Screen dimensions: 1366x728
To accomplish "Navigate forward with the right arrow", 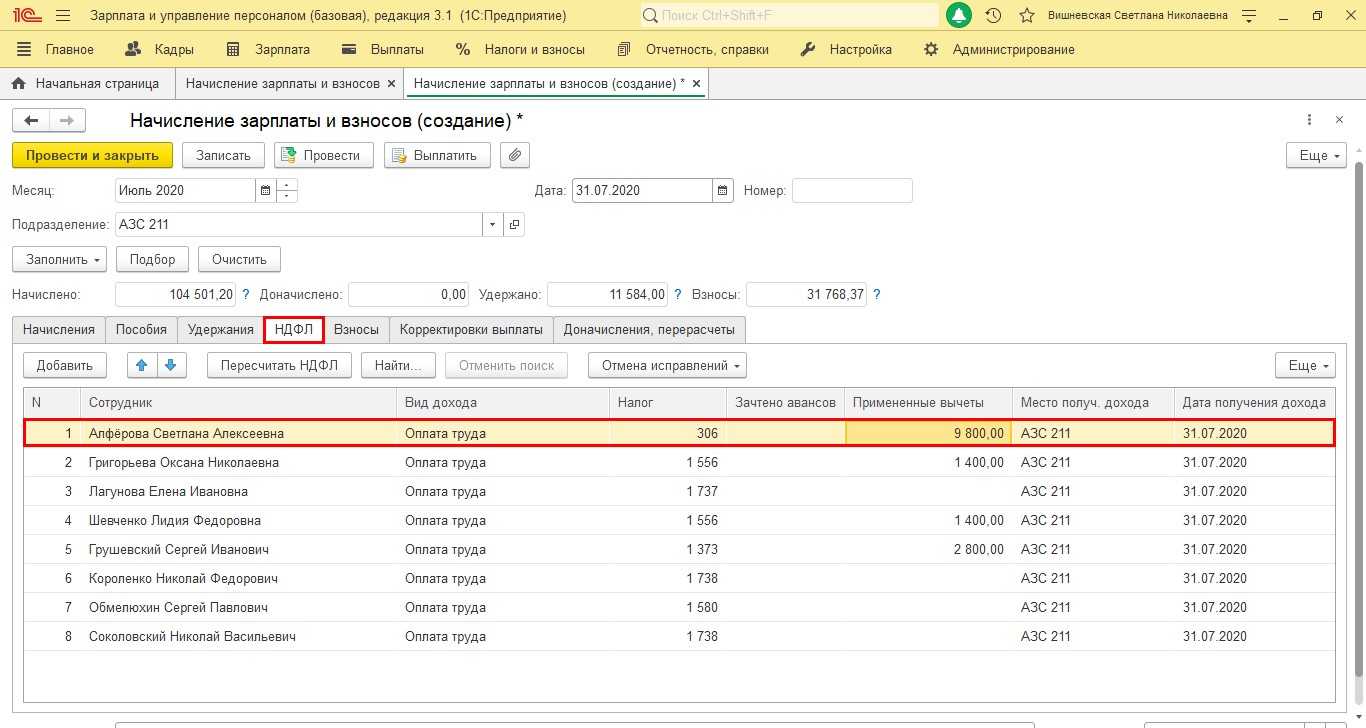I will [67, 121].
